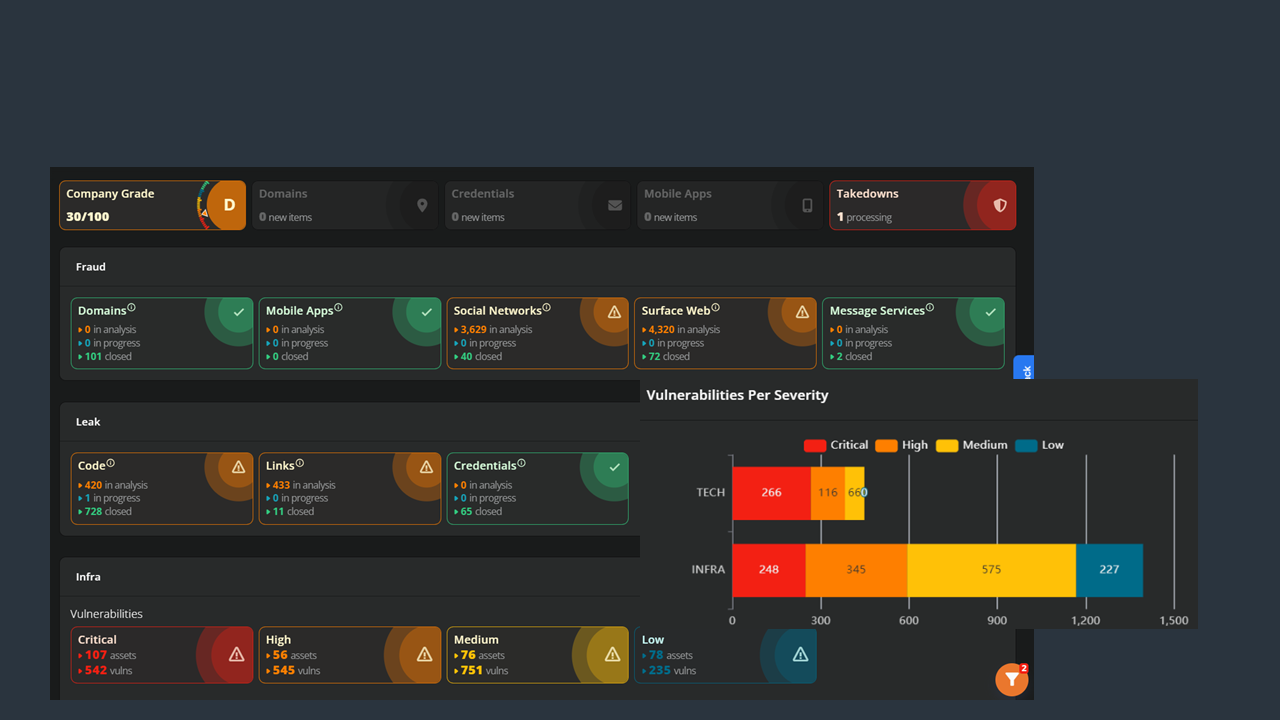Click the INFRA low bar segment 227

click(1109, 570)
